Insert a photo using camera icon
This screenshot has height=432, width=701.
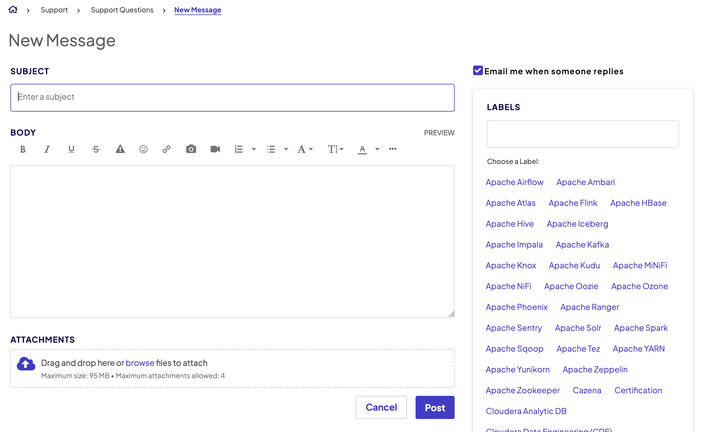tap(191, 149)
